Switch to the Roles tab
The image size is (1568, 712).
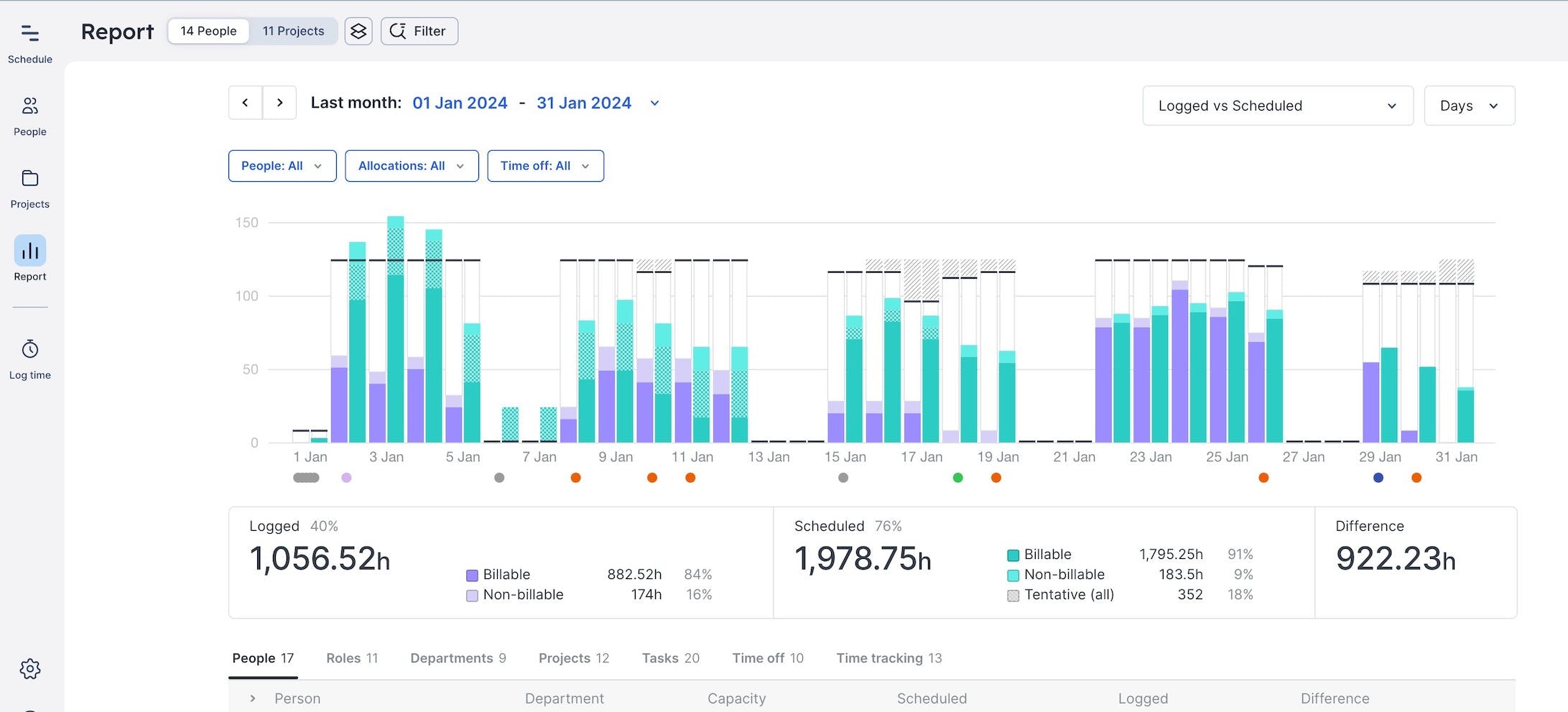coord(351,657)
